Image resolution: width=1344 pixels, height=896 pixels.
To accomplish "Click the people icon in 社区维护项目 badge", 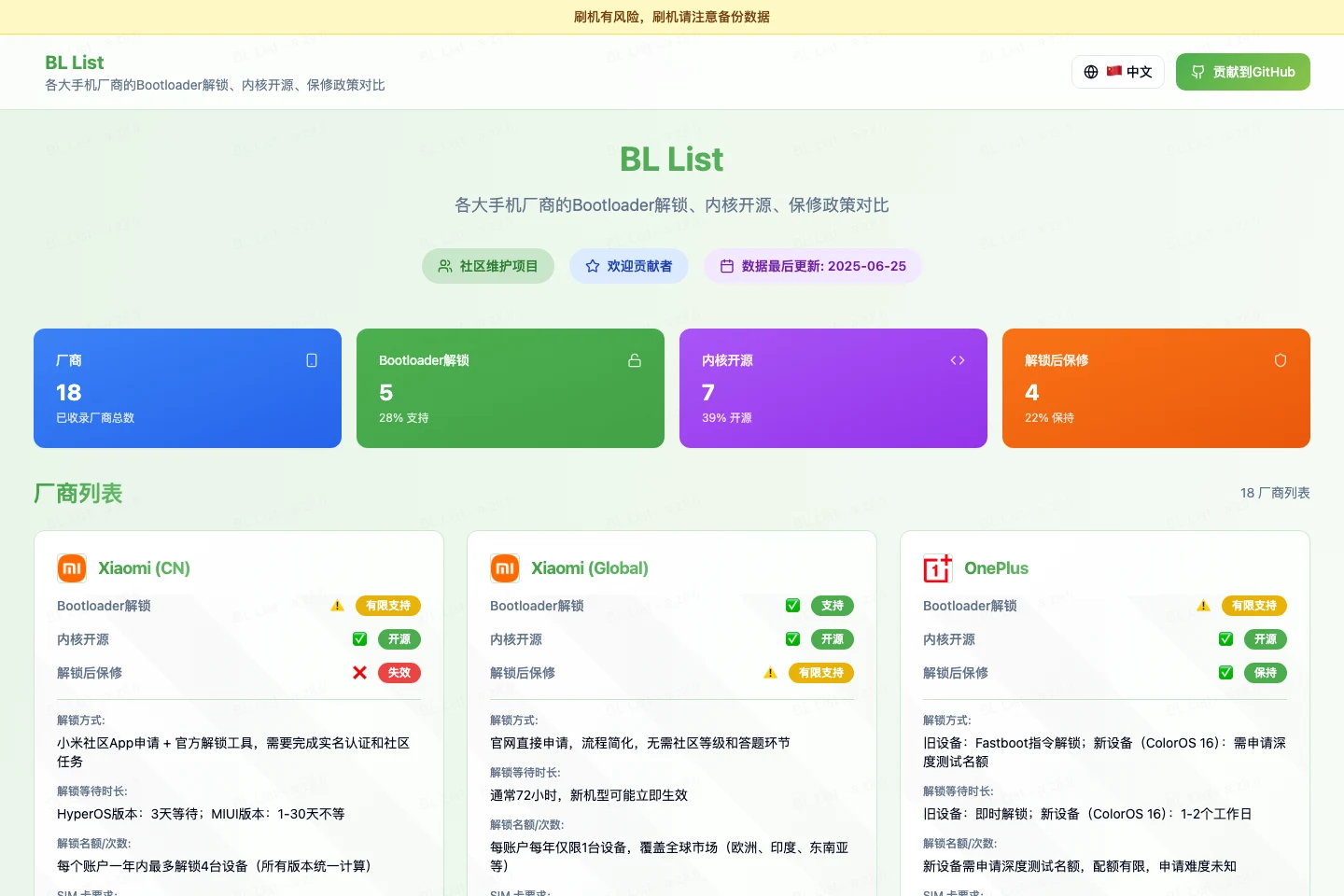I will (x=445, y=266).
